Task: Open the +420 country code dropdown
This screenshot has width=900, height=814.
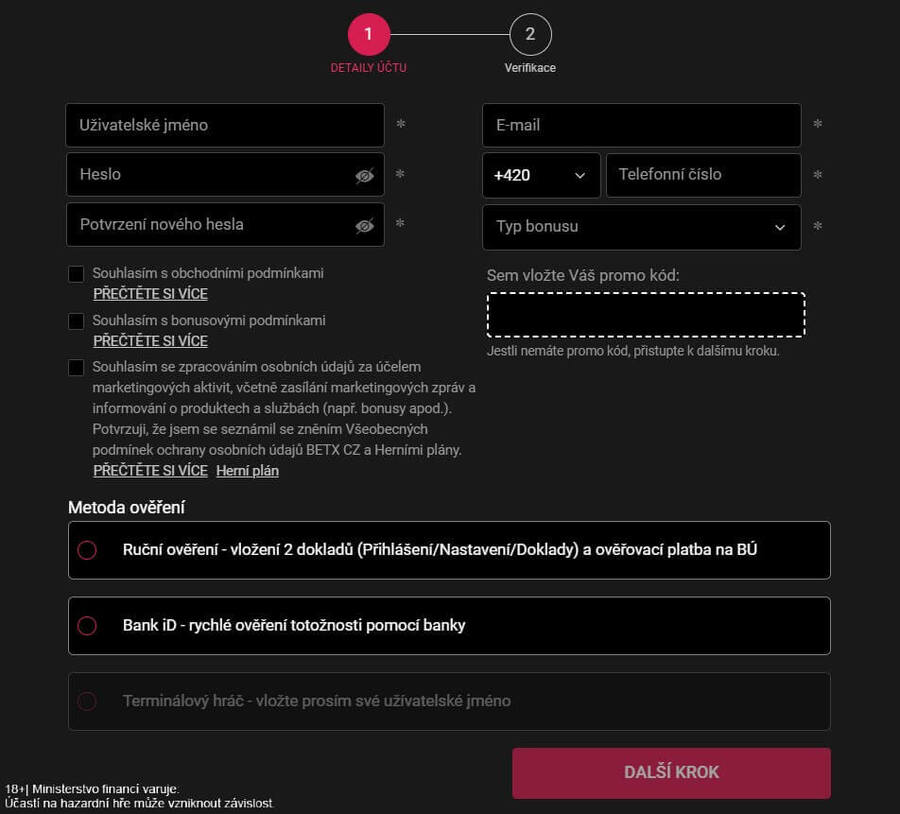Action: pos(541,175)
